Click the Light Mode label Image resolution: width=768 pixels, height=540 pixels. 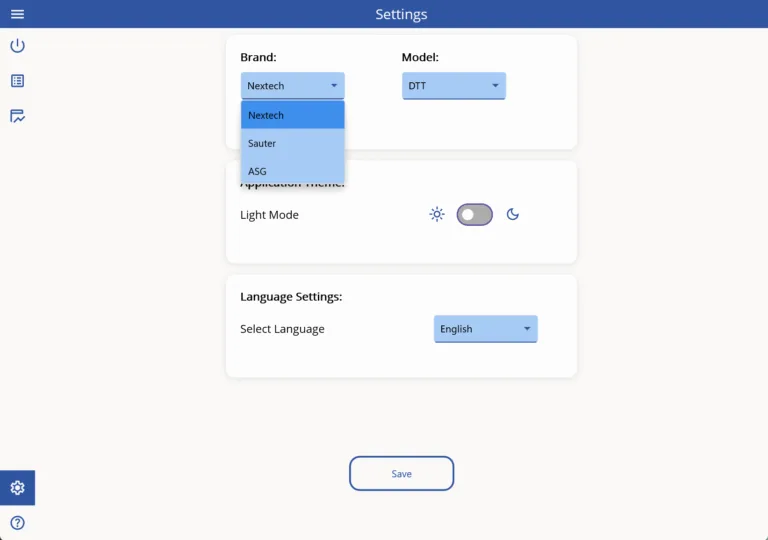click(269, 215)
